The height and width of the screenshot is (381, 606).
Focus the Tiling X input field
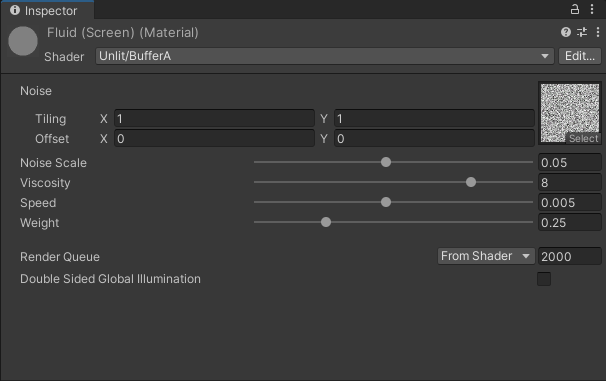point(214,119)
